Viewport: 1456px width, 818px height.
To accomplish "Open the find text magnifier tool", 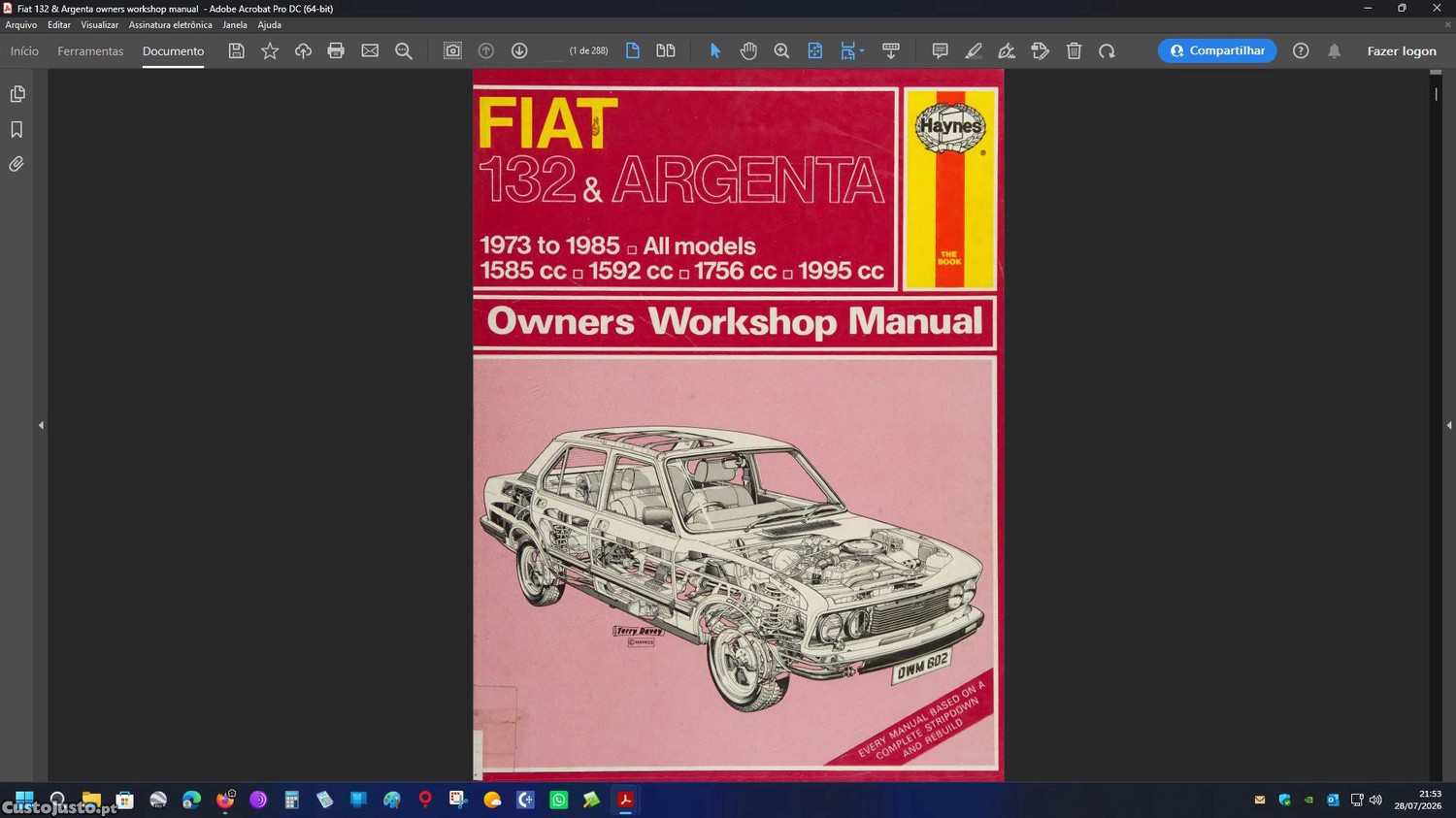I will click(x=404, y=50).
